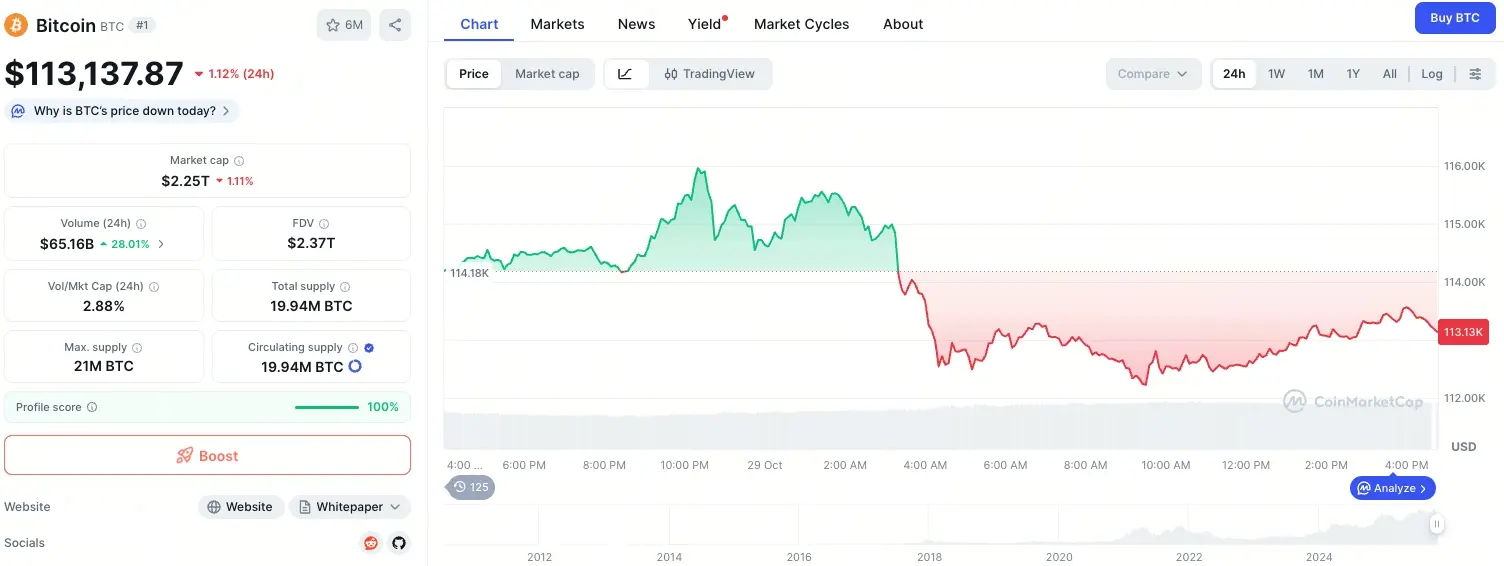
Task: Switch chart to Market cap view
Action: click(547, 74)
